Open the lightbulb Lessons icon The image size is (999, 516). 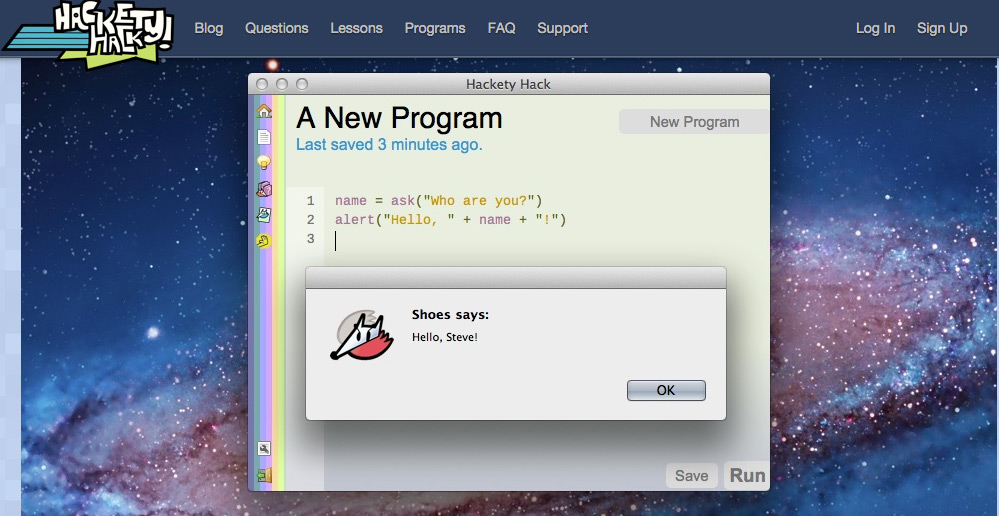pyautogui.click(x=264, y=162)
